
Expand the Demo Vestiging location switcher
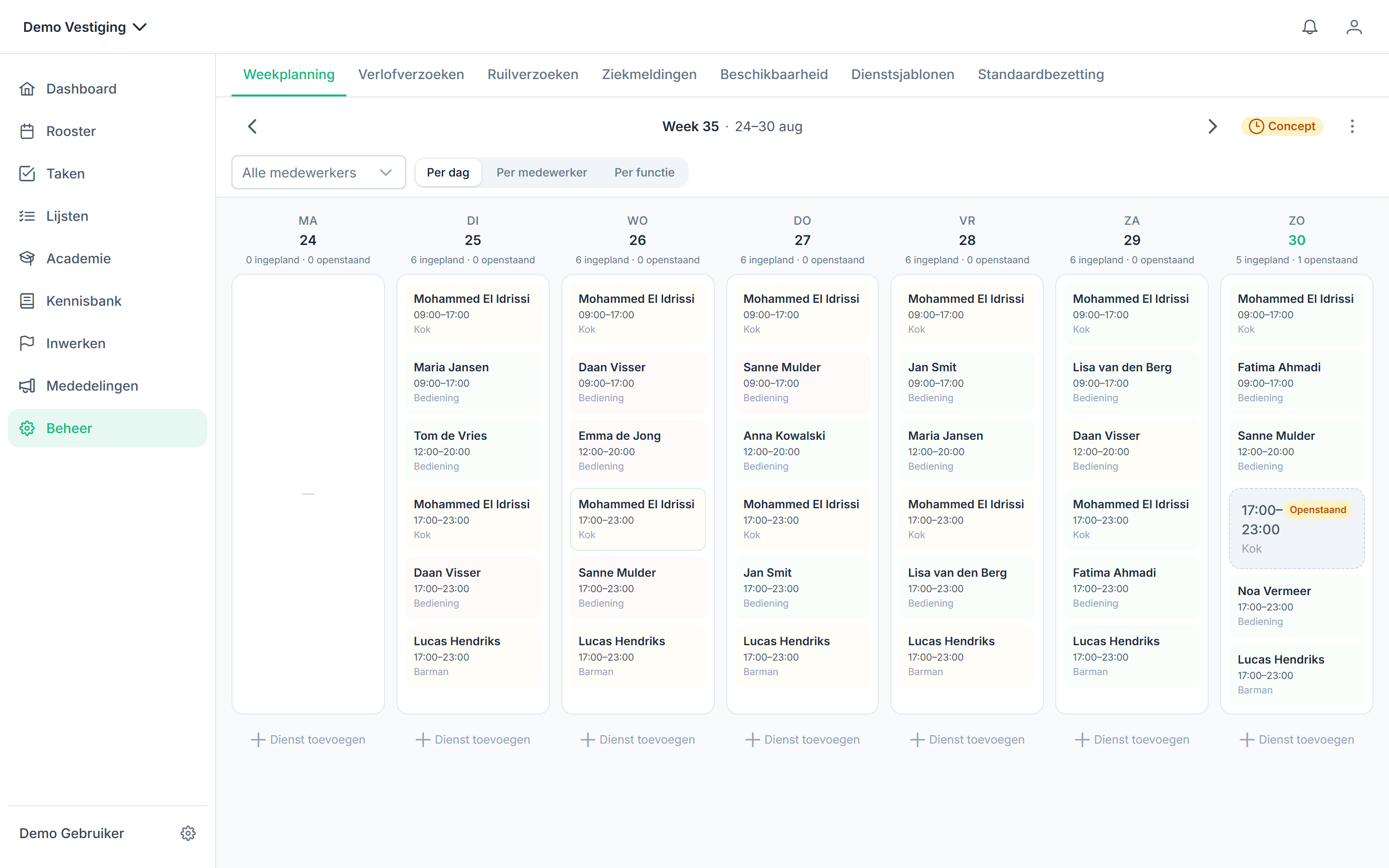(x=85, y=27)
